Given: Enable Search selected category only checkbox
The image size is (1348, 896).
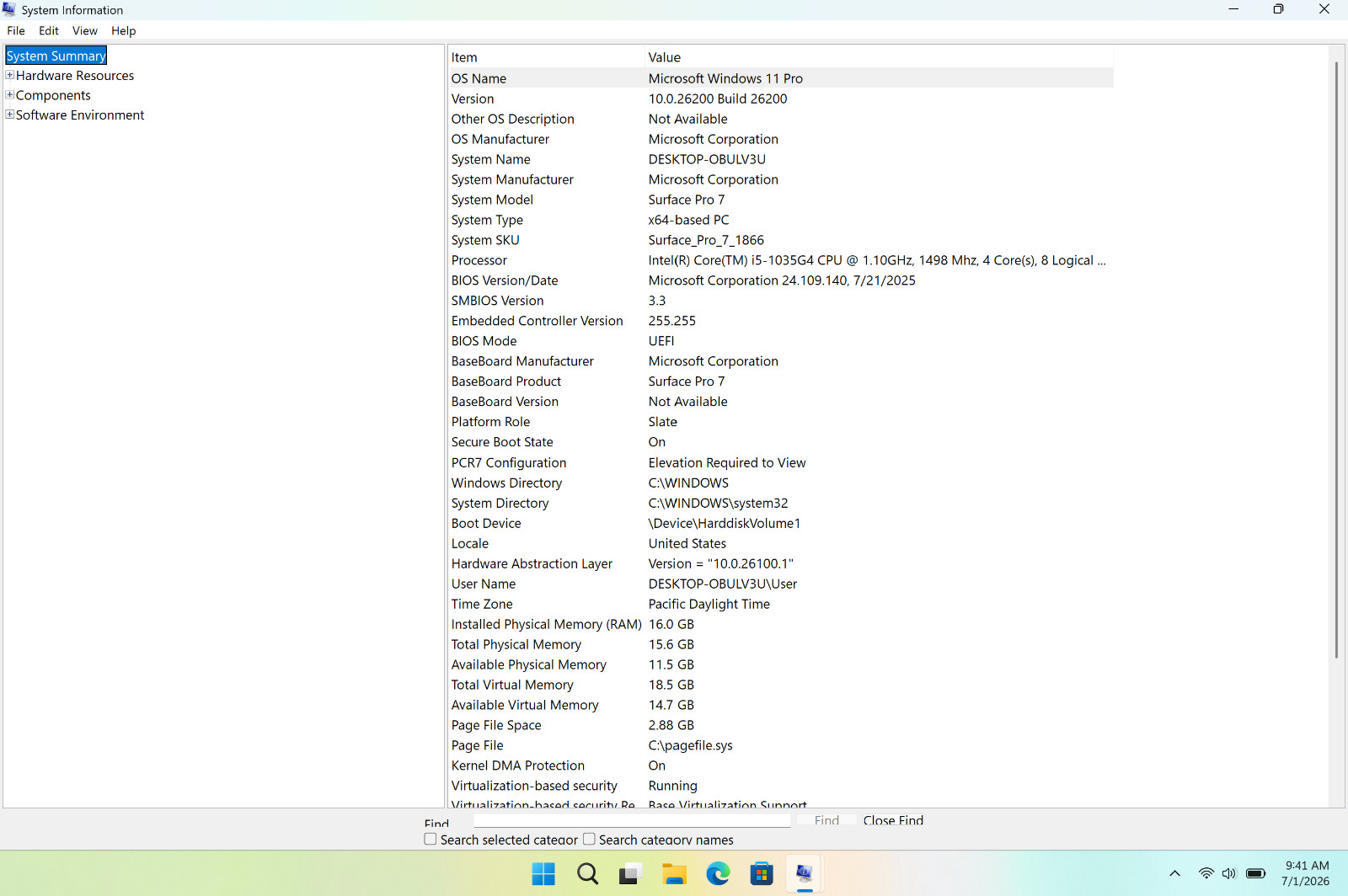Looking at the screenshot, I should [x=431, y=840].
